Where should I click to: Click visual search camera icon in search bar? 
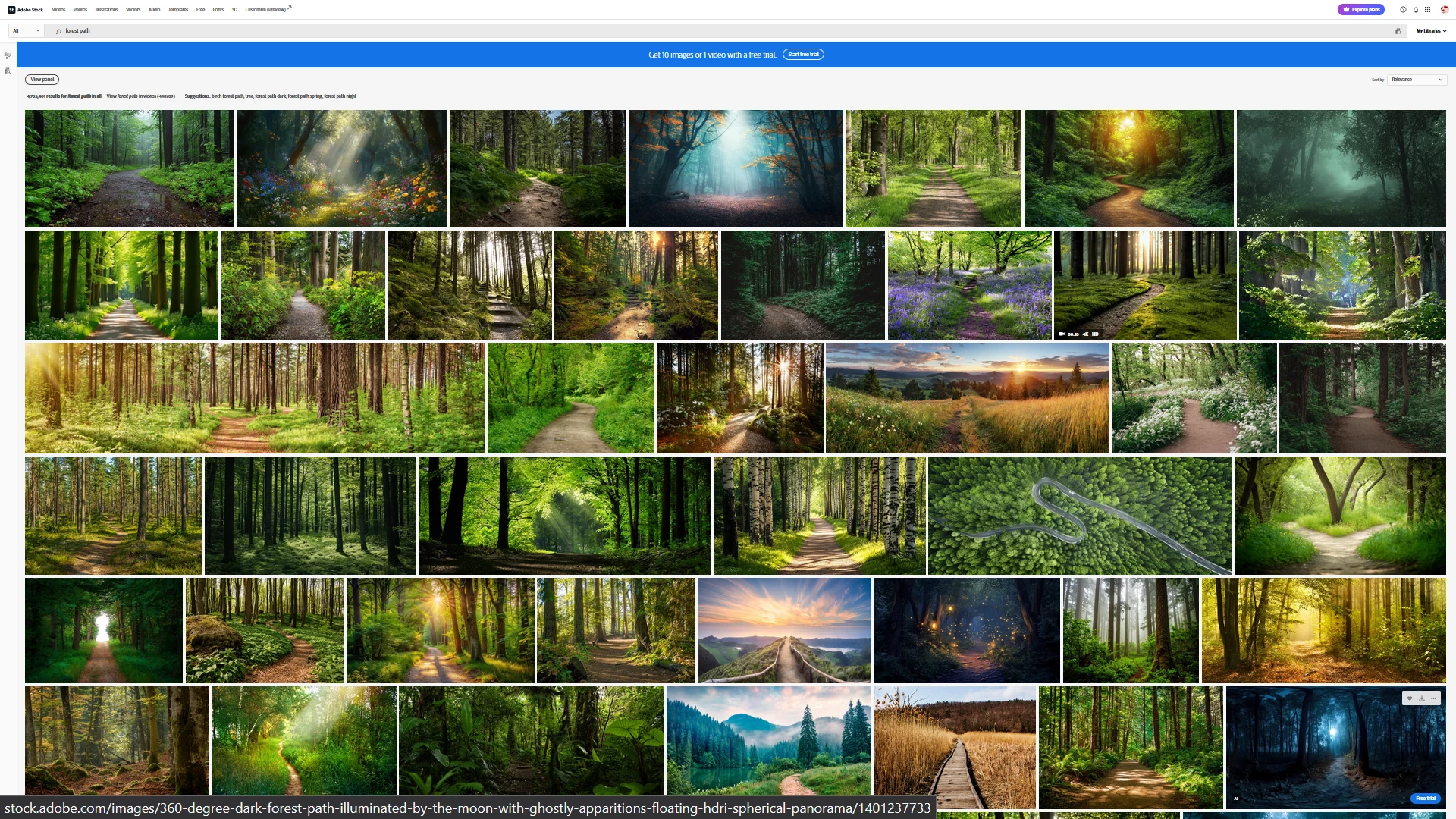1398,31
